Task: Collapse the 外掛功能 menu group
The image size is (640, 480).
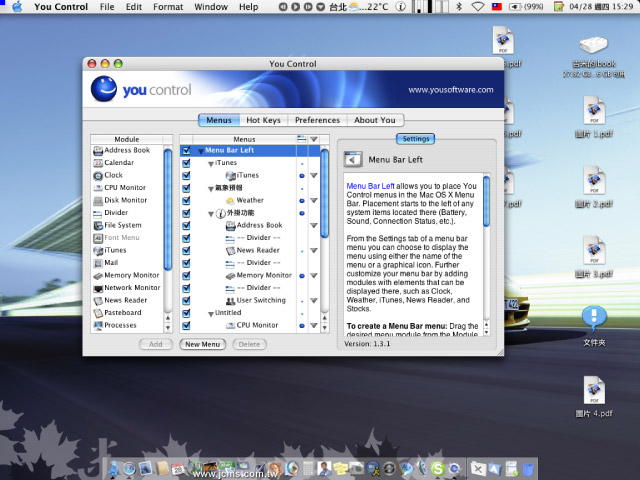Action: (211, 213)
